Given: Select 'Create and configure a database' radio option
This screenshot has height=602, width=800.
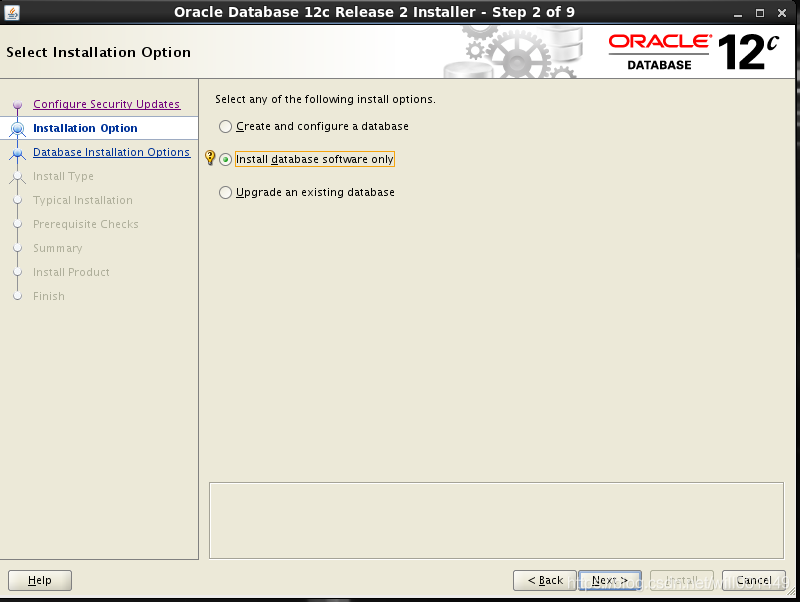Looking at the screenshot, I should coord(226,127).
